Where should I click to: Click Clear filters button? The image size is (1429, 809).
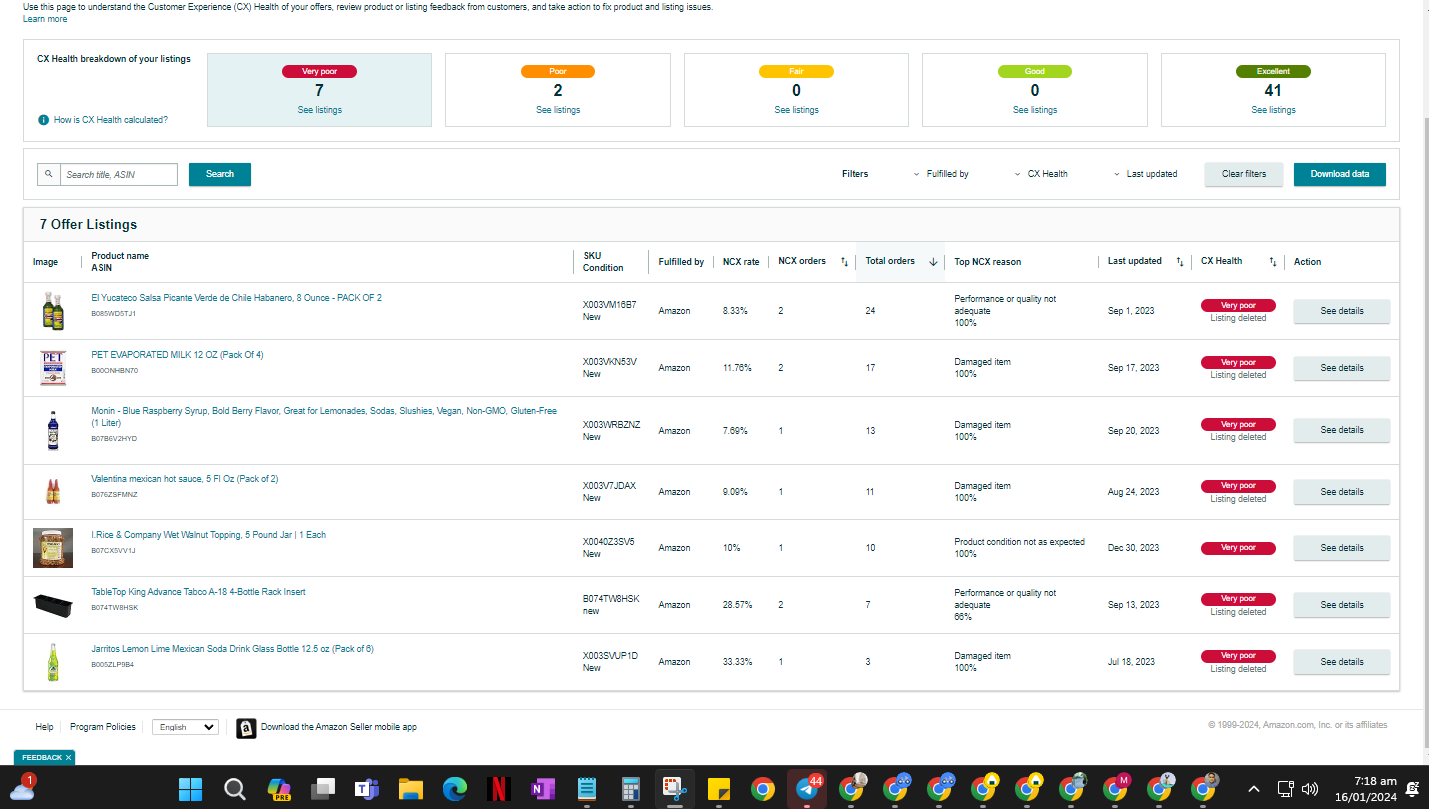click(x=1244, y=174)
